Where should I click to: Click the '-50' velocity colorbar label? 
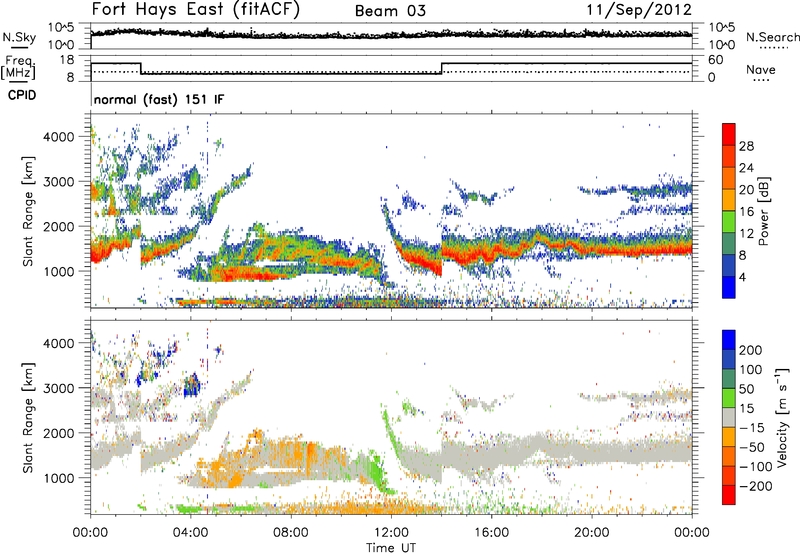752,448
